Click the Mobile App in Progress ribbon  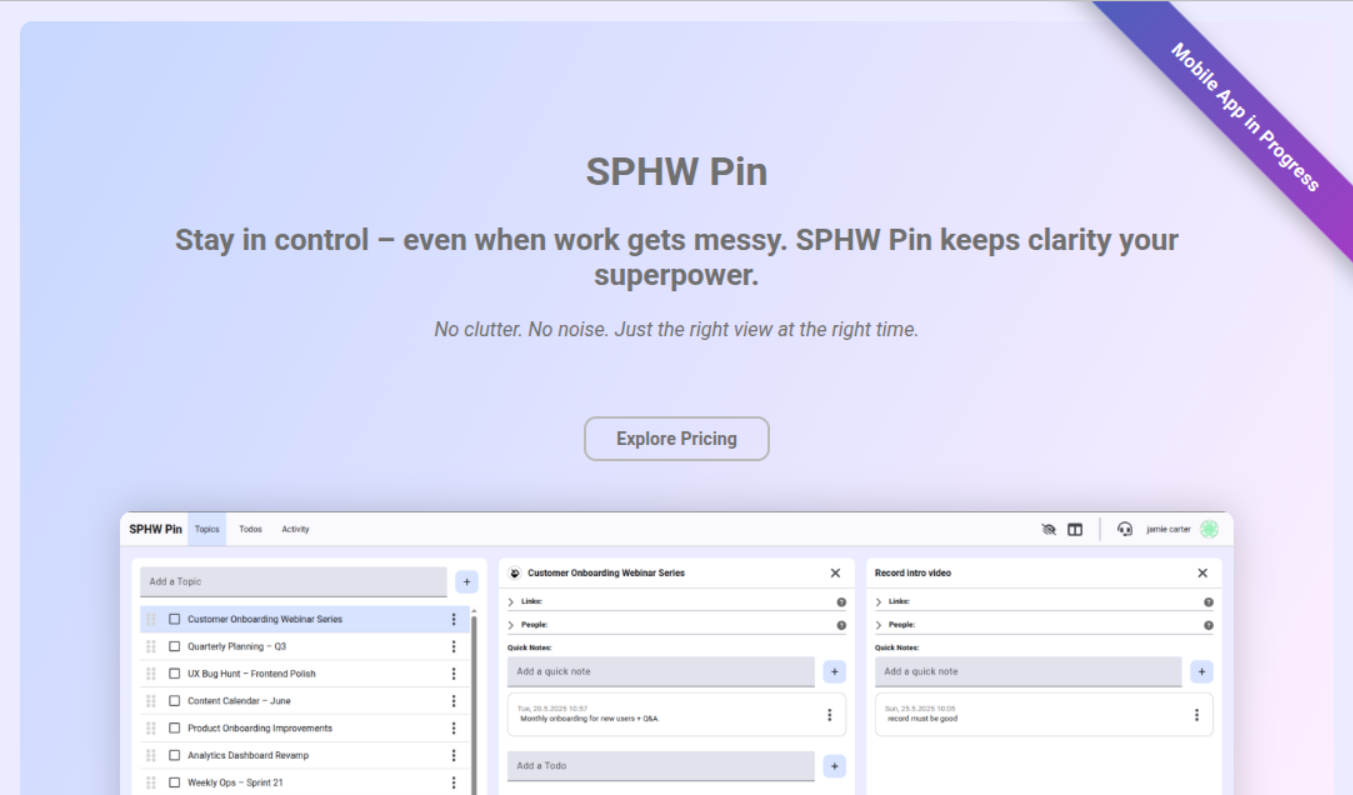[x=1244, y=116]
